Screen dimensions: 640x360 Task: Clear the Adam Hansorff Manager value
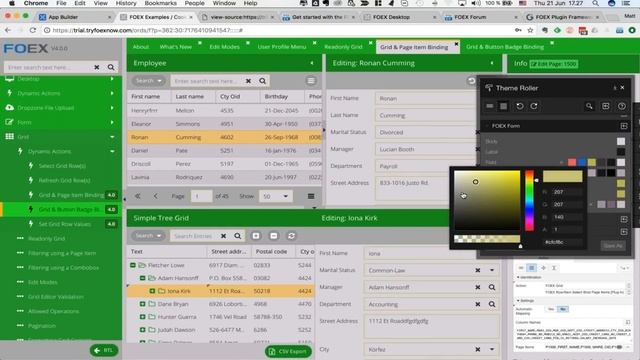(x=478, y=287)
